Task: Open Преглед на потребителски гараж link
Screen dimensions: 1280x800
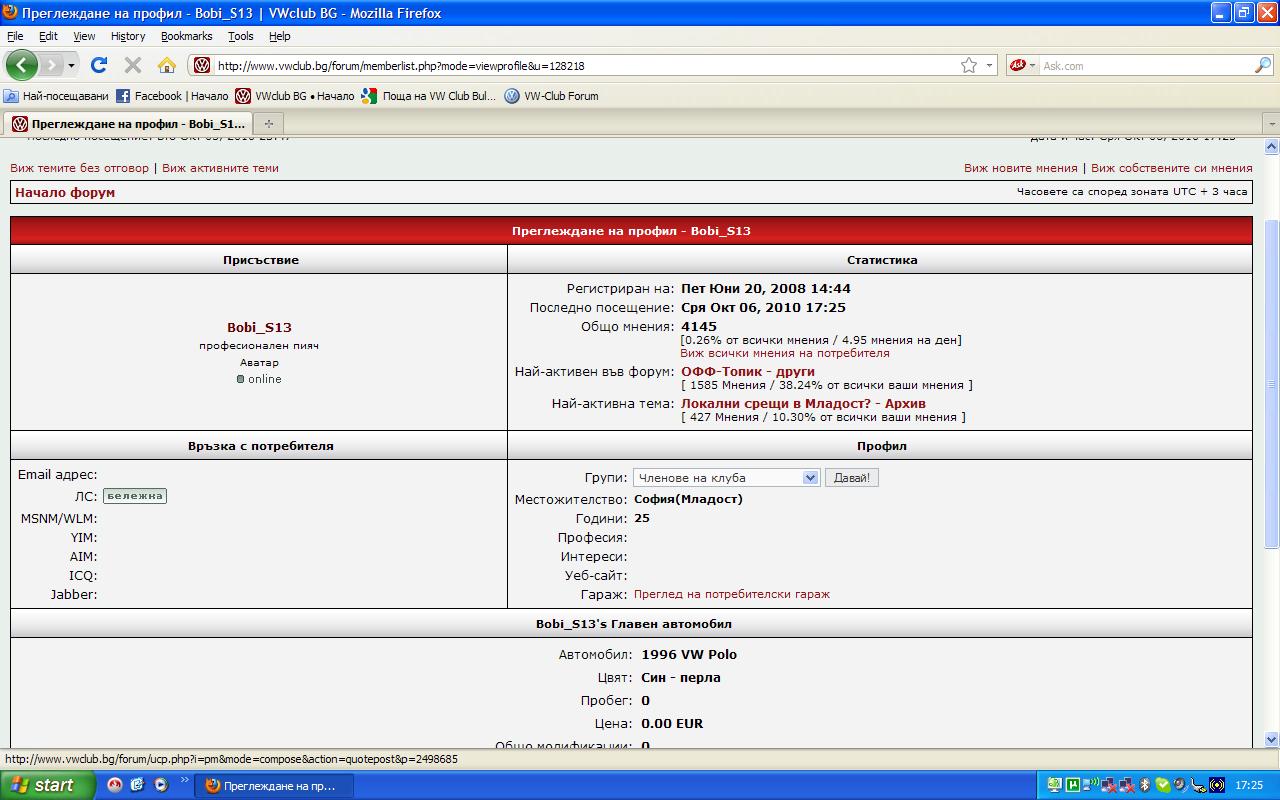Action: [731, 594]
